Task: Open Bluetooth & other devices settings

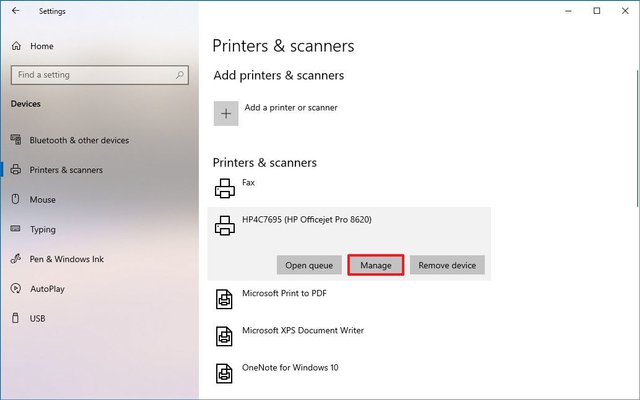Action: 78,140
